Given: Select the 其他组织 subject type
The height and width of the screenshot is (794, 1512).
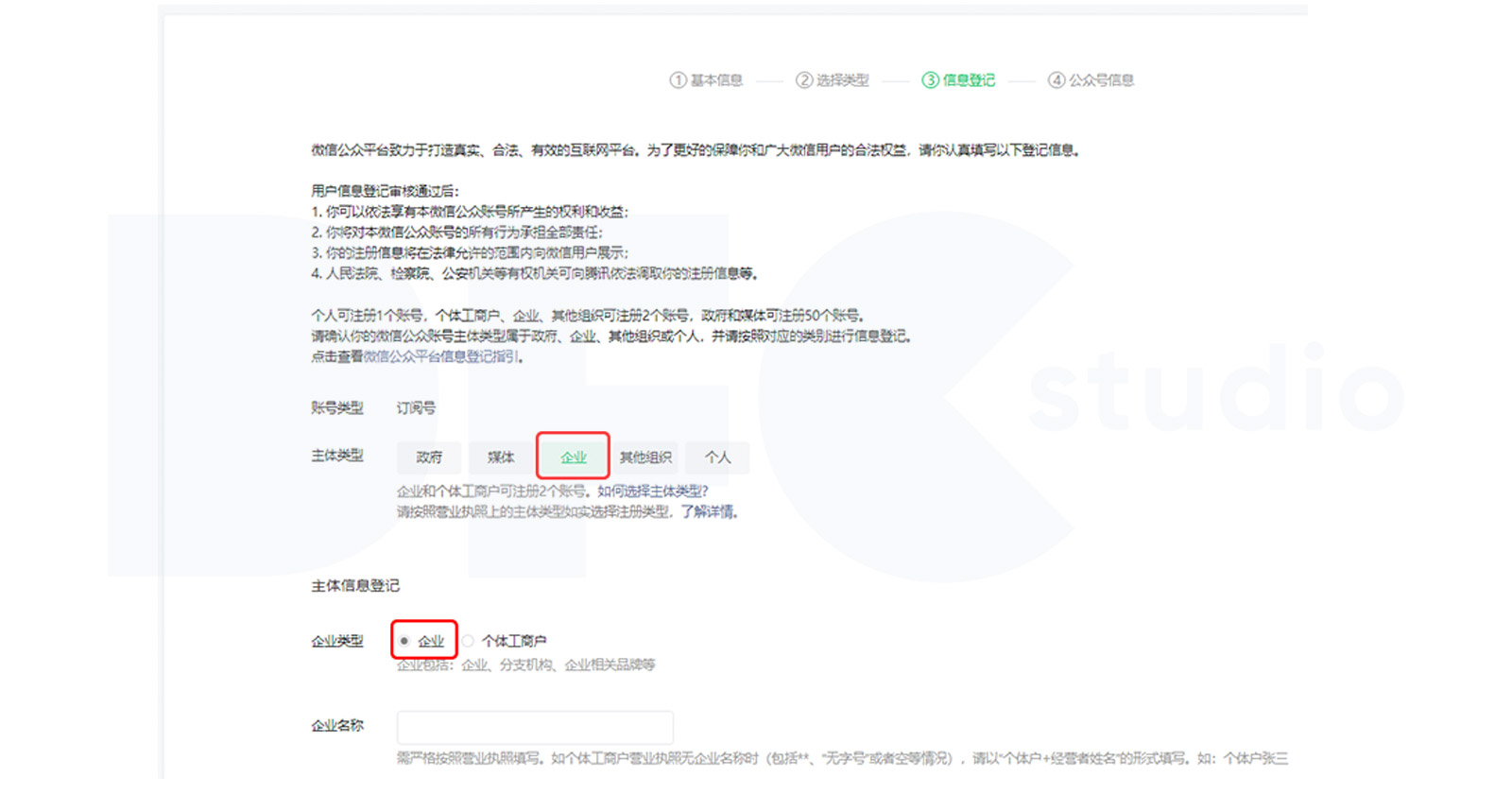Looking at the screenshot, I should pos(645,457).
